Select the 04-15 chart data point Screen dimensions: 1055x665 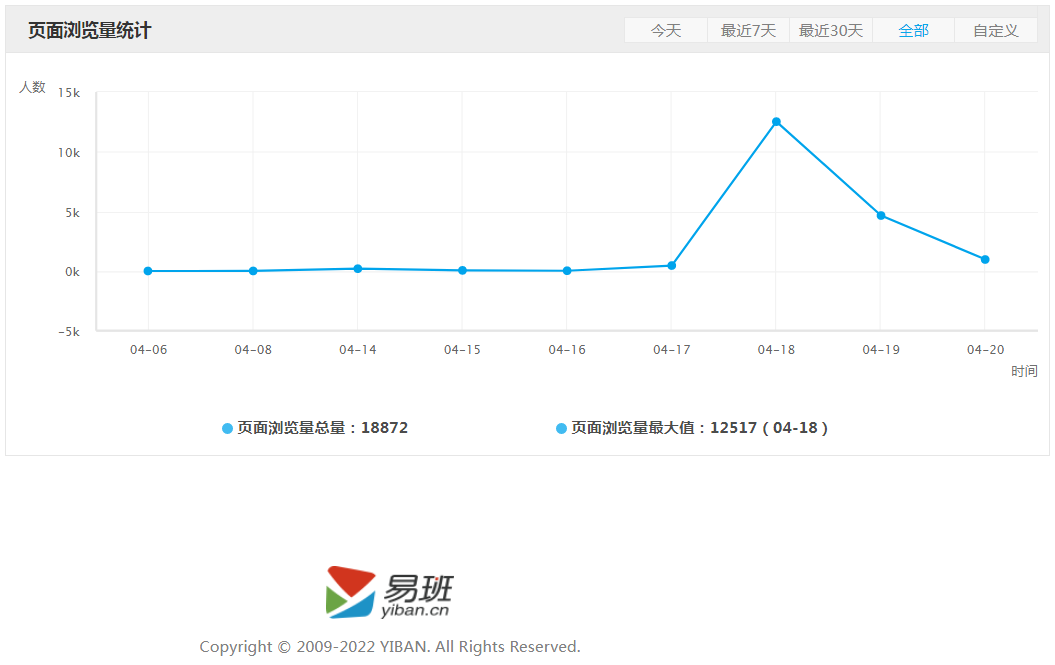[x=462, y=270]
